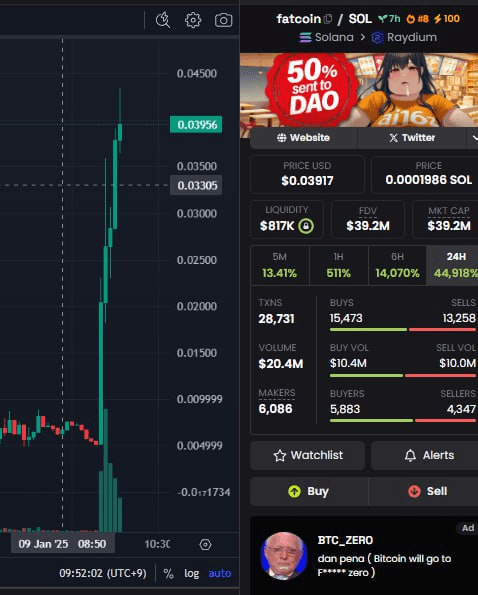478x595 pixels.
Task: Click the Twitter X logo icon
Action: point(393,138)
